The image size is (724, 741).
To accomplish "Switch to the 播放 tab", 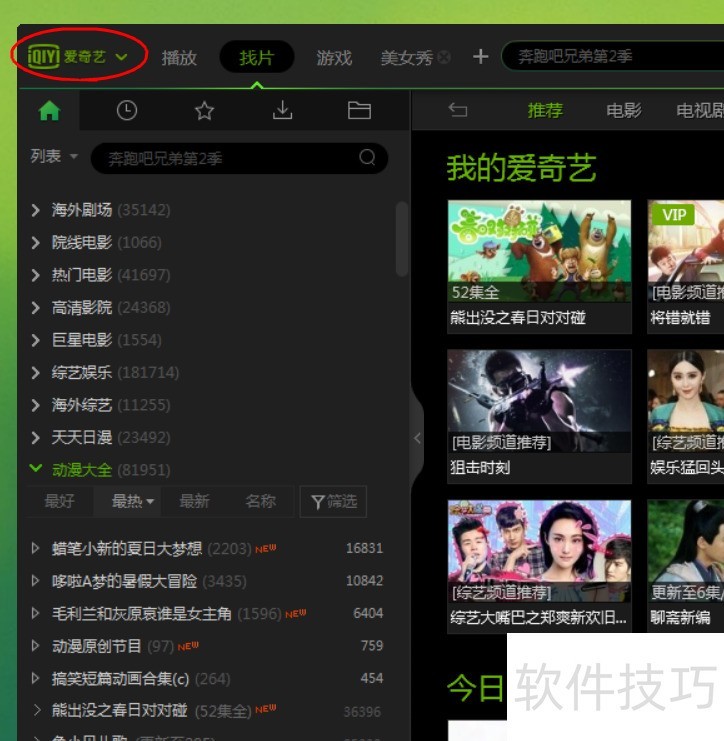I will (x=179, y=57).
